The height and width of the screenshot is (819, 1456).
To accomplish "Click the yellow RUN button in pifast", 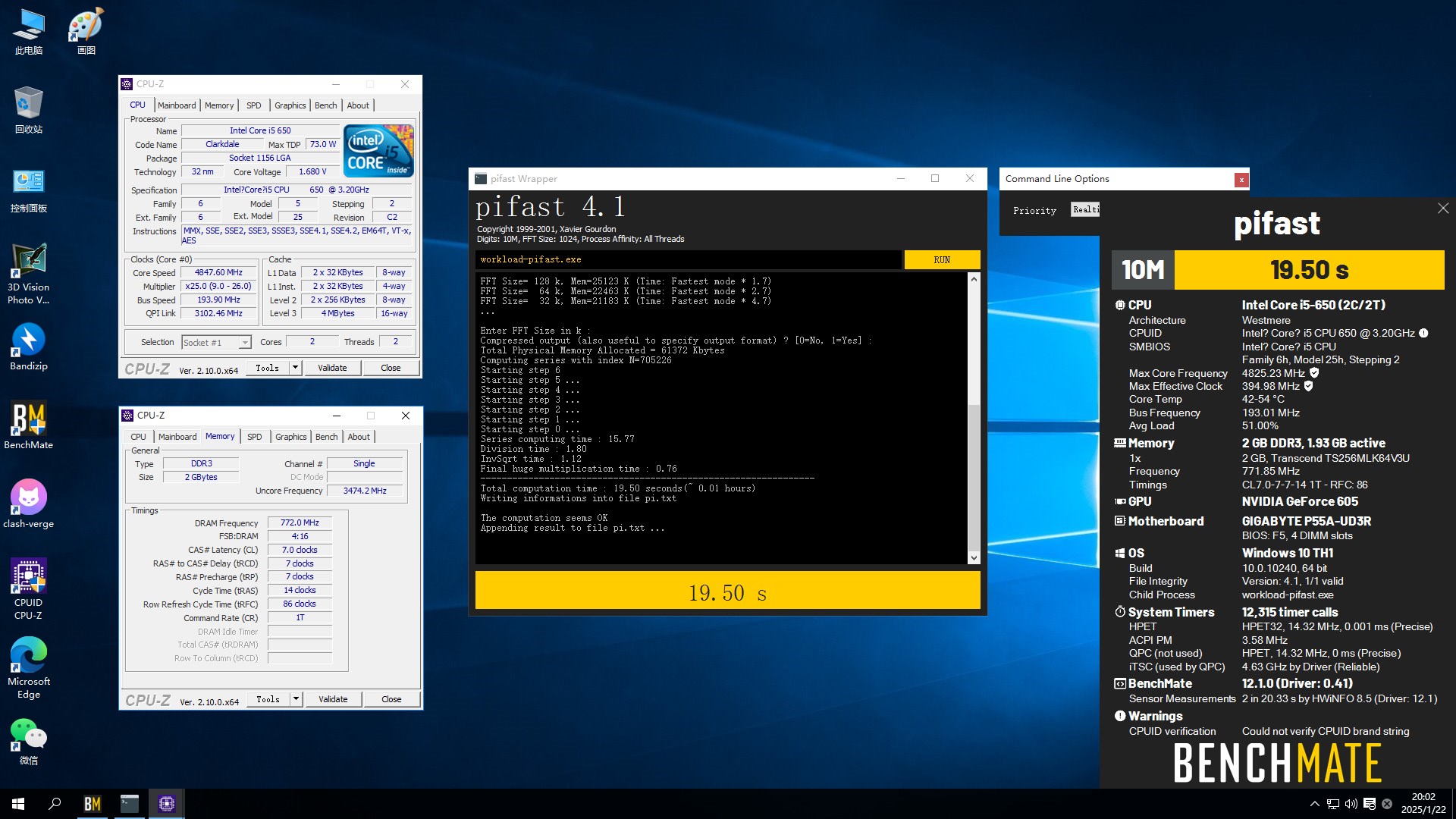I will pos(942,259).
